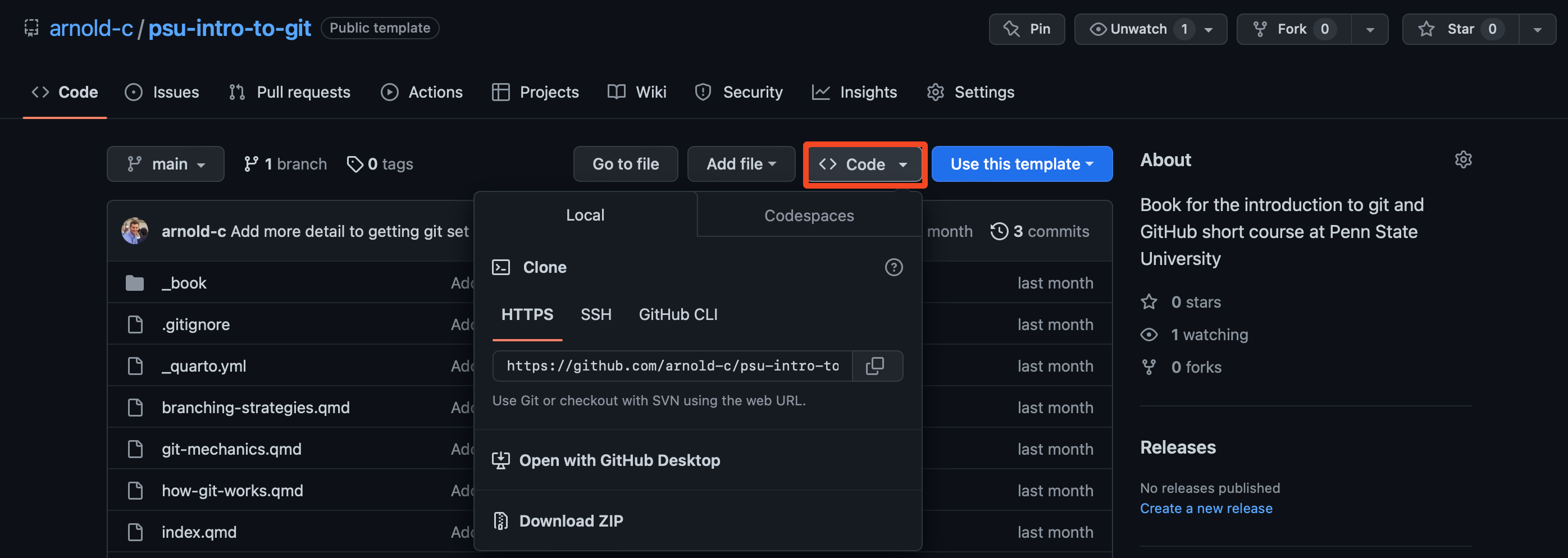The width and height of the screenshot is (1568, 558).
Task: Click the arnold-c user avatar
Action: [135, 231]
